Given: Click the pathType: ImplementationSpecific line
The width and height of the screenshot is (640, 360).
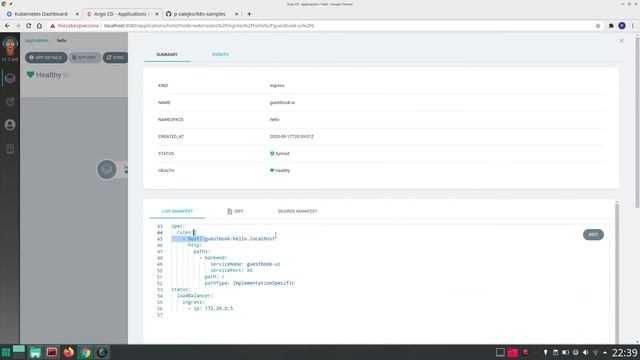Looking at the screenshot, I should coord(249,283).
